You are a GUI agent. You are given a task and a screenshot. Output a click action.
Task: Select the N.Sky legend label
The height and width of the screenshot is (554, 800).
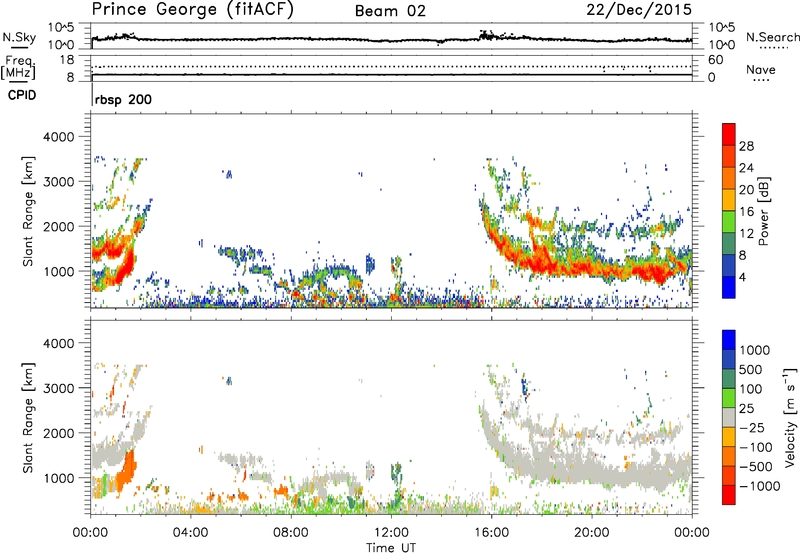[x=19, y=37]
